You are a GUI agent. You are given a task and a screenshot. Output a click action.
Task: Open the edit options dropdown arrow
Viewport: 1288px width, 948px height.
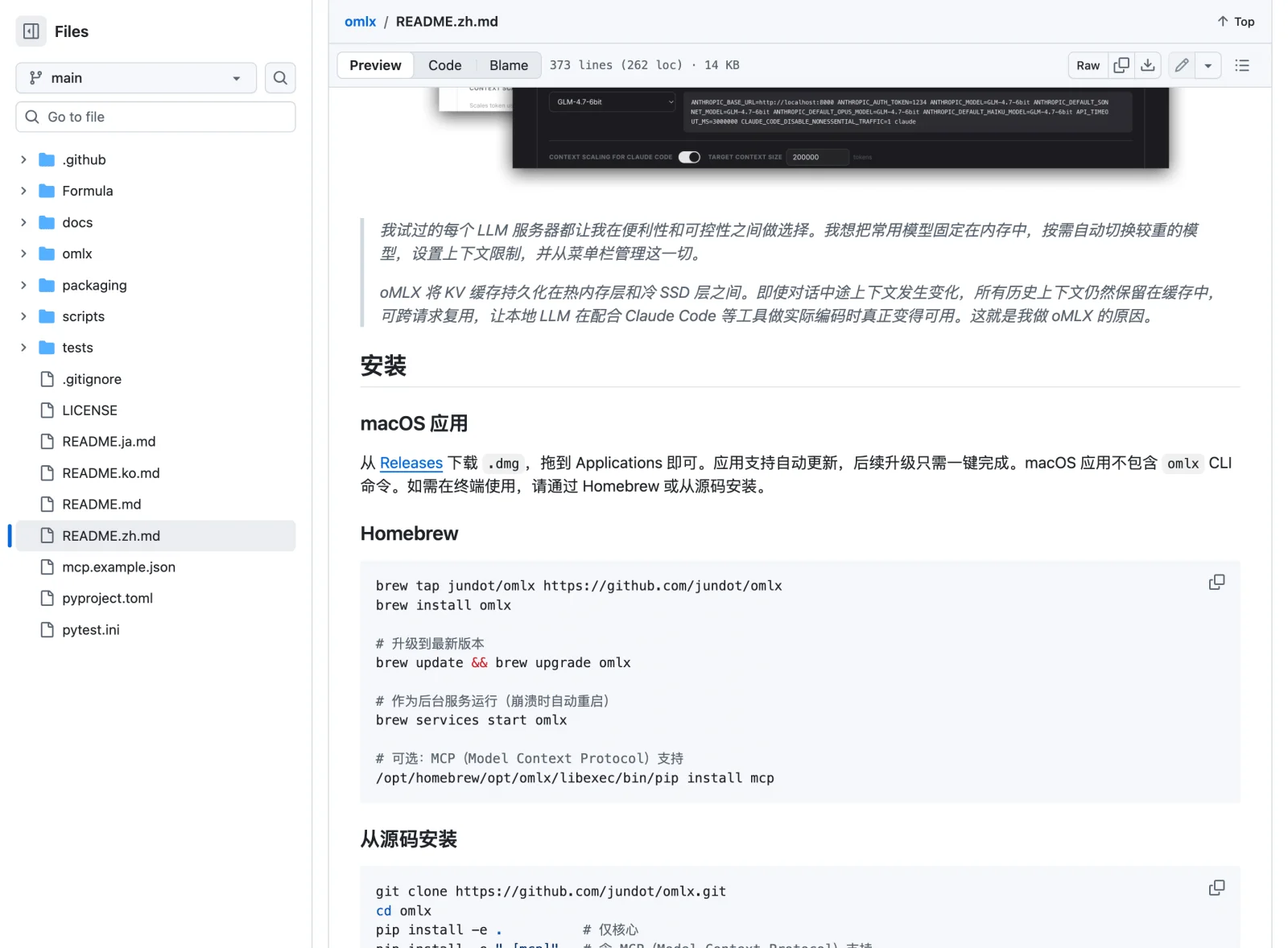click(1207, 65)
